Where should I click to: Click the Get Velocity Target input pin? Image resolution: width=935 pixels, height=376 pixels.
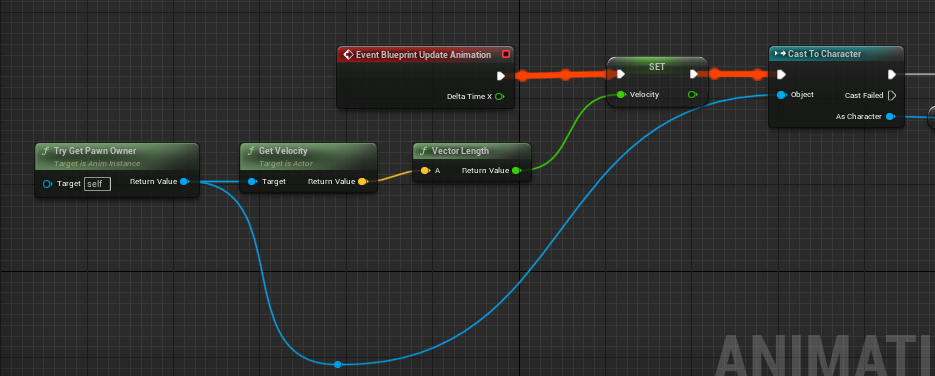[252, 181]
